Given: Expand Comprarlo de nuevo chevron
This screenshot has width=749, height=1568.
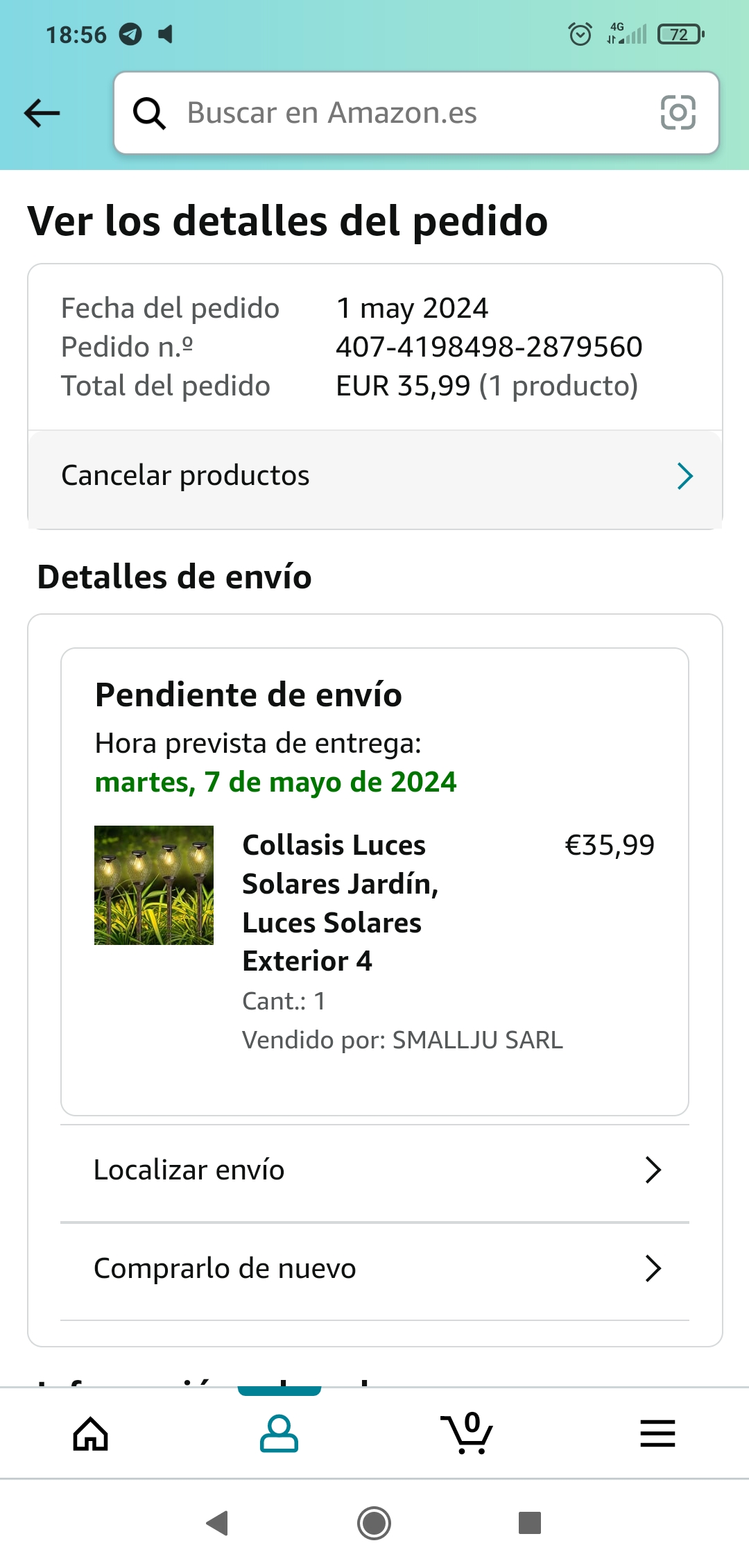Looking at the screenshot, I should tap(653, 1268).
